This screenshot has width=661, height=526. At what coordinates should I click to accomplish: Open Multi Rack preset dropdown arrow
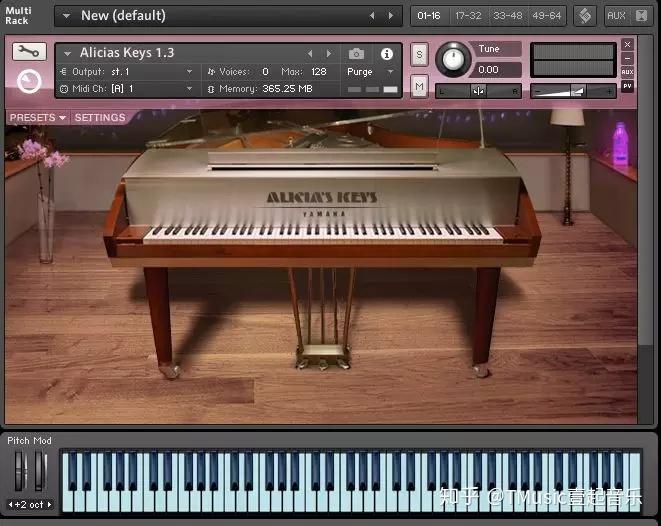66,16
